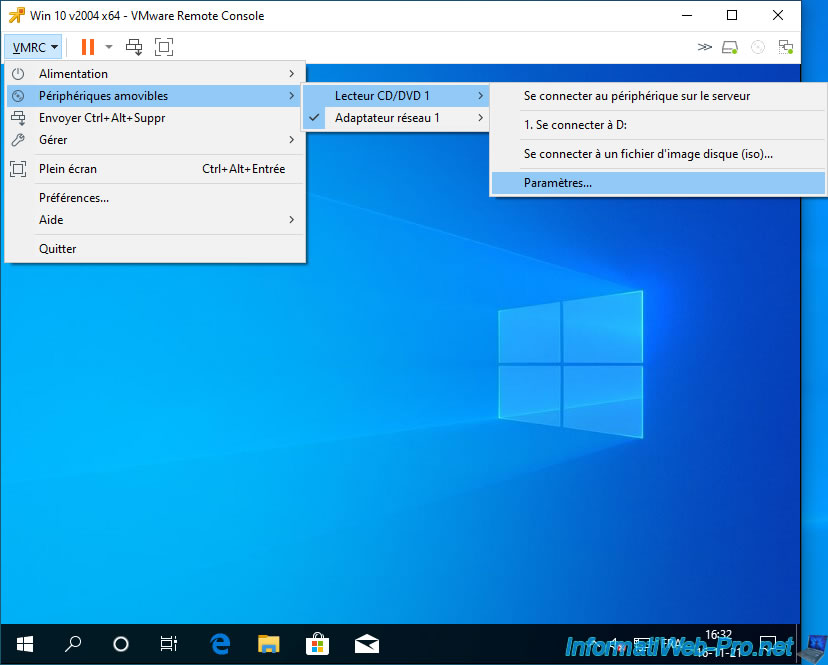Click the taskbar search magnifier icon
The width and height of the screenshot is (828, 665).
pyautogui.click(x=73, y=644)
